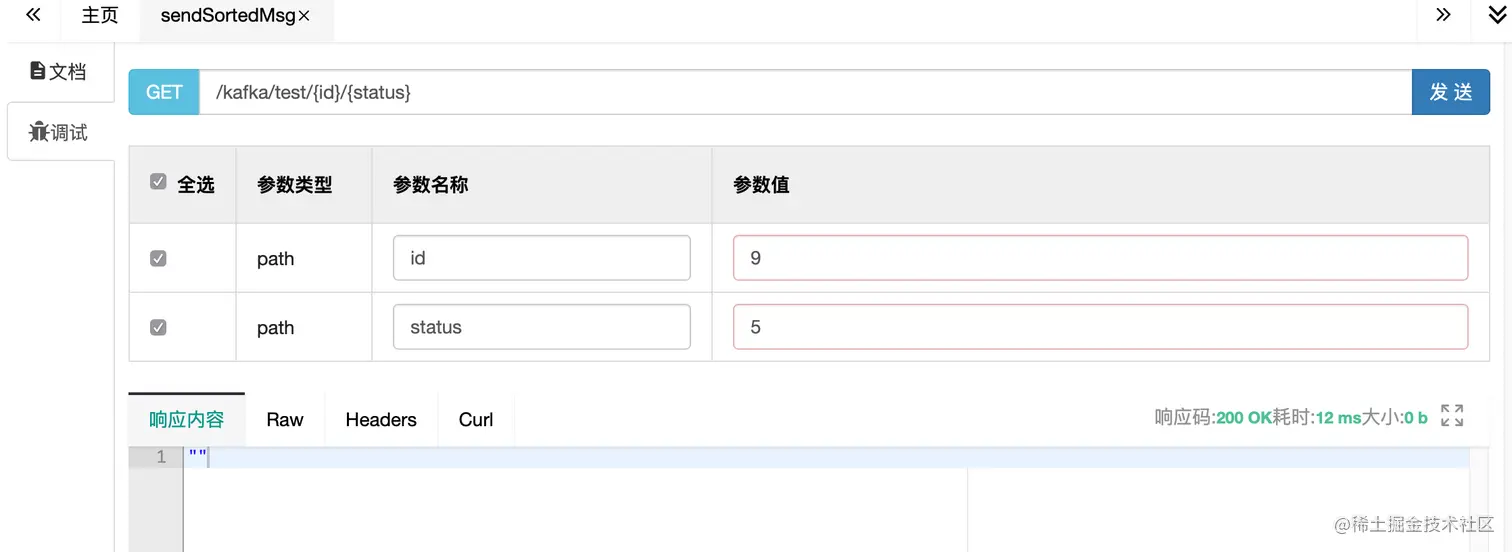
Task: Click the 发送 send button
Action: [x=1450, y=92]
